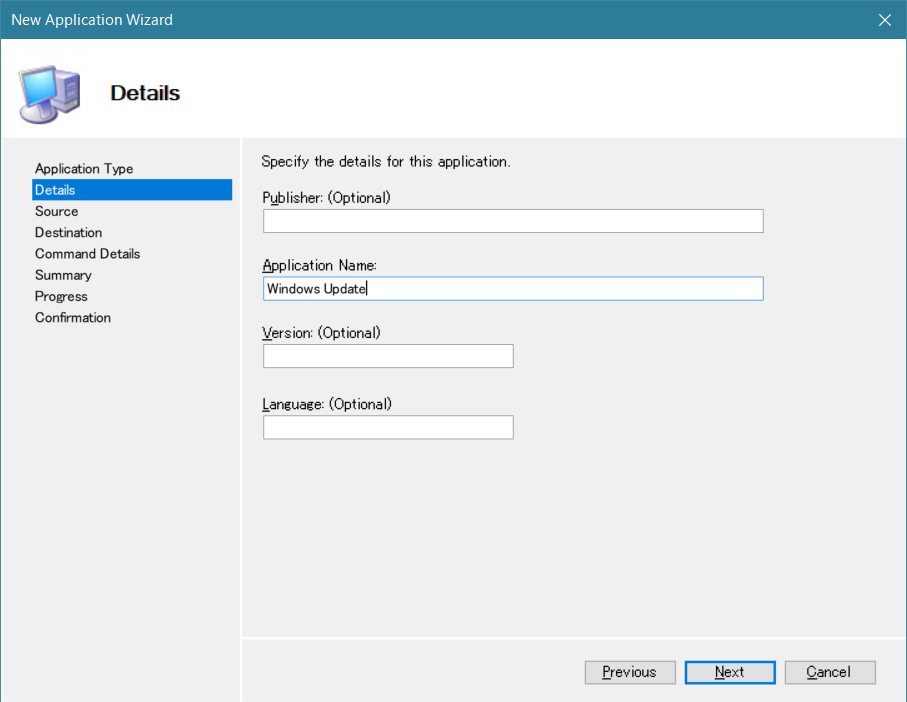Cancel the wizard
Image resolution: width=907 pixels, height=702 pixels.
(830, 673)
